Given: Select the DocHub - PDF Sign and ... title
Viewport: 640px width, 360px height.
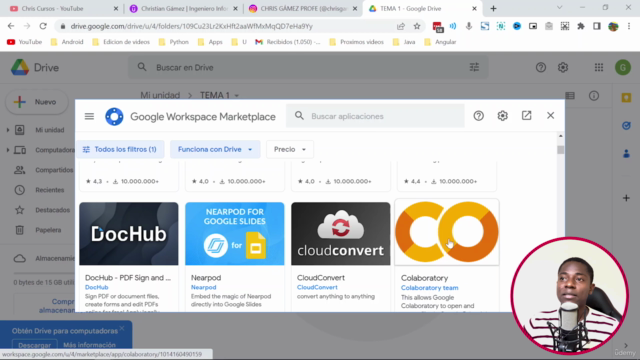Looking at the screenshot, I should click(x=128, y=278).
